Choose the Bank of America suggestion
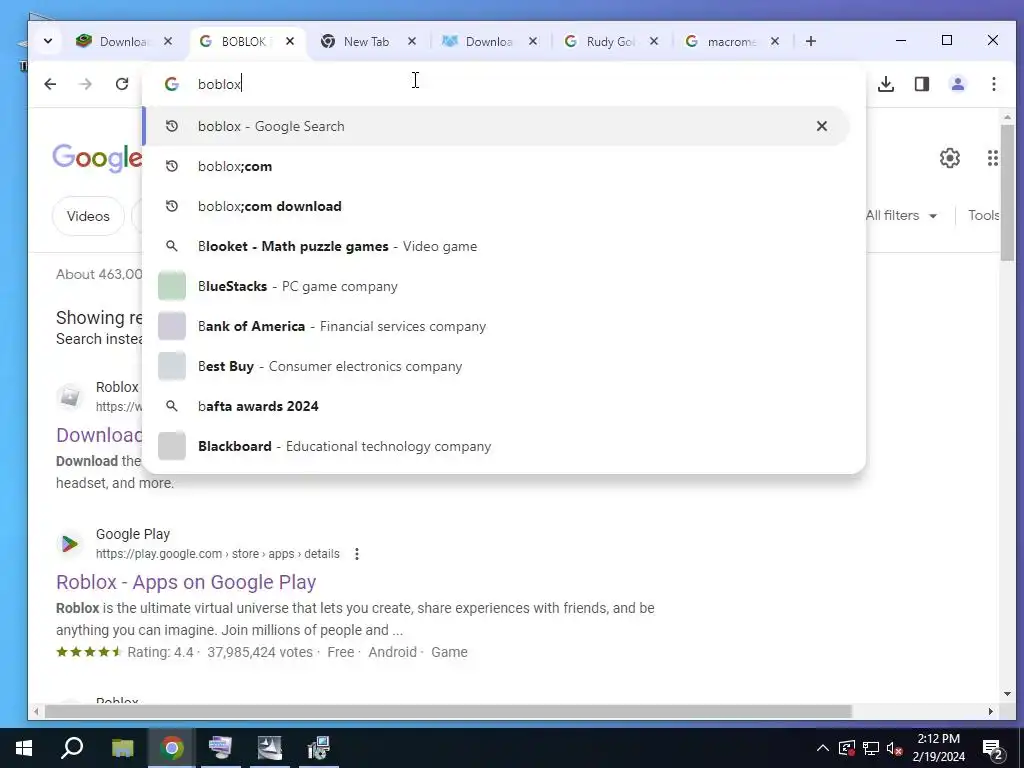 tap(496, 326)
